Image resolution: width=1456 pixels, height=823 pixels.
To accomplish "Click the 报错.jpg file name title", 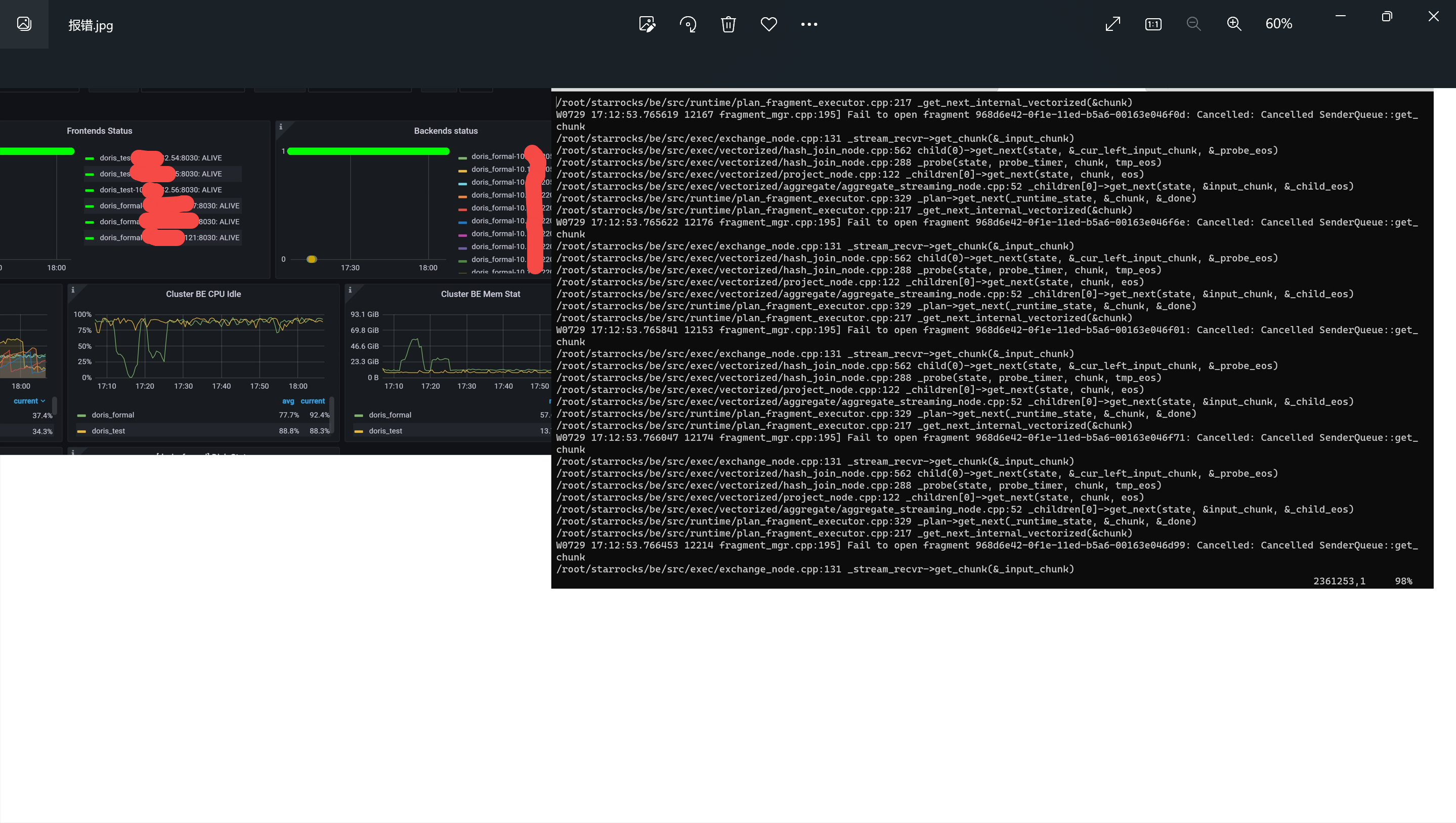I will 91,25.
